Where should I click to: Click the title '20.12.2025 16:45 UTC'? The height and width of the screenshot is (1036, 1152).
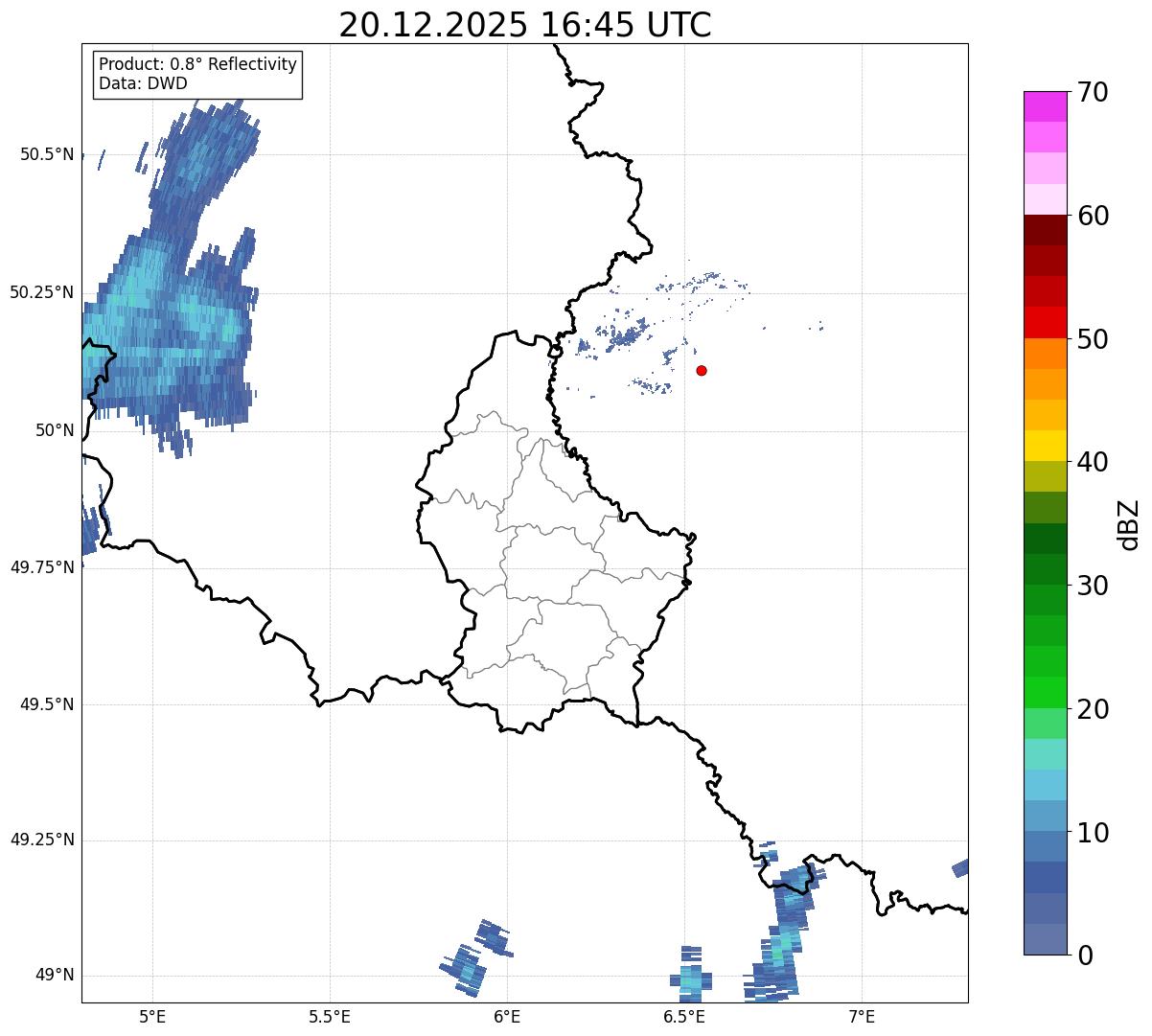click(x=525, y=25)
